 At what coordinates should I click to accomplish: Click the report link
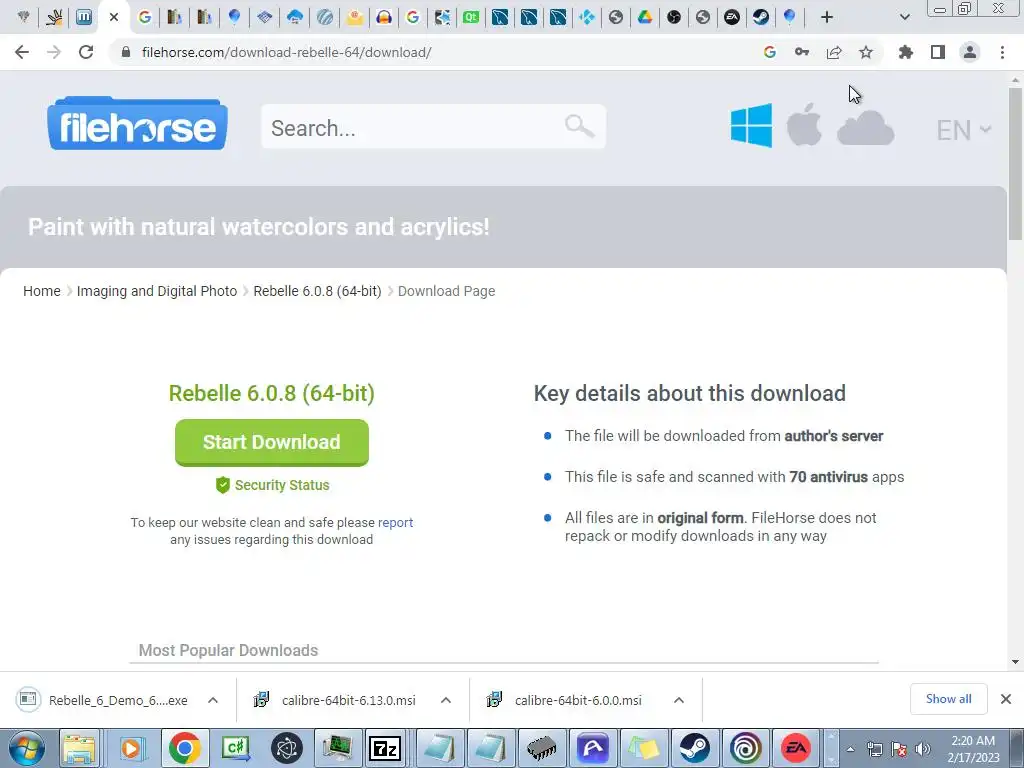coord(395,522)
